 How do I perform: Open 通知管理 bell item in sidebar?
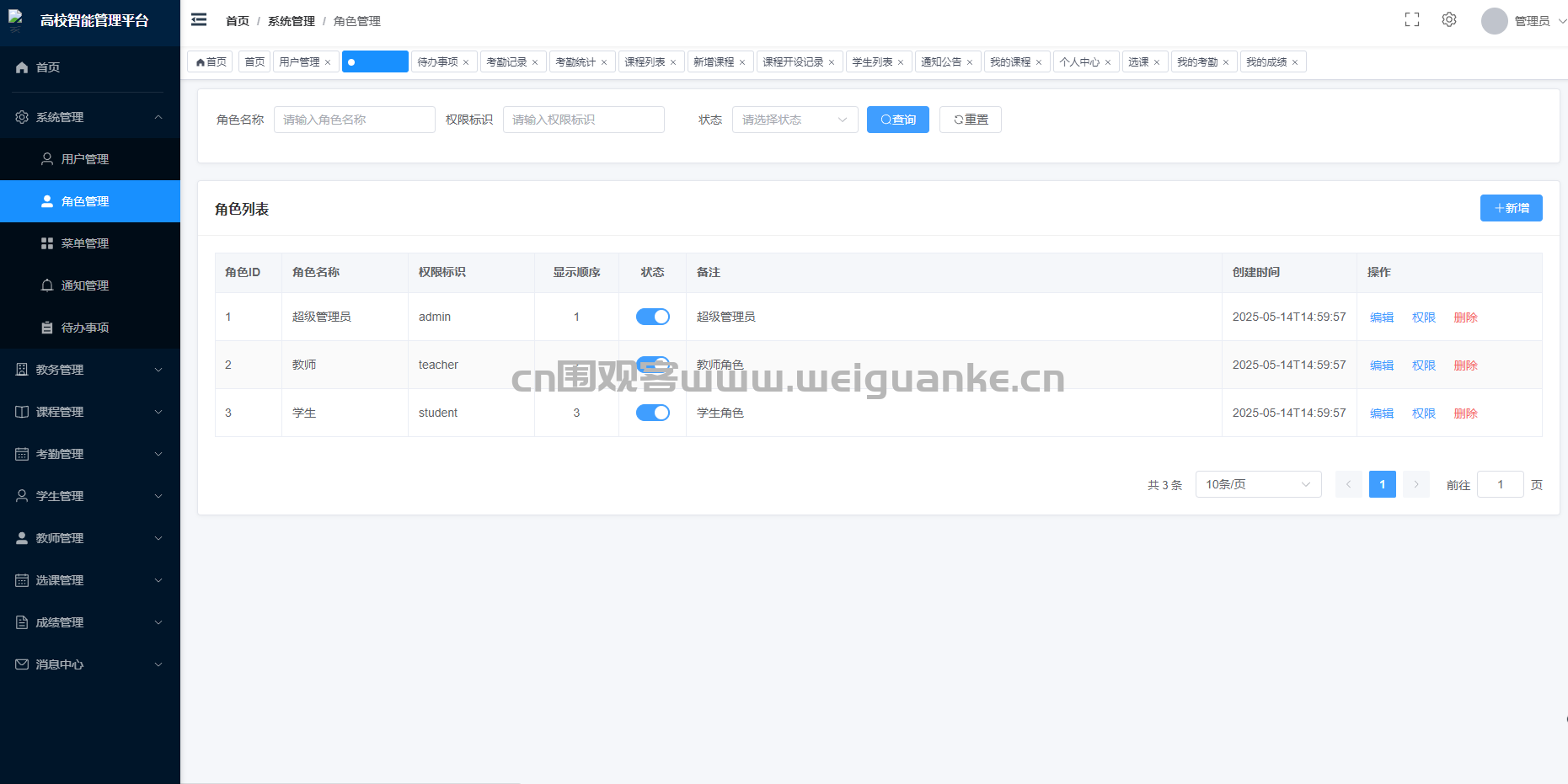pyautogui.click(x=85, y=285)
